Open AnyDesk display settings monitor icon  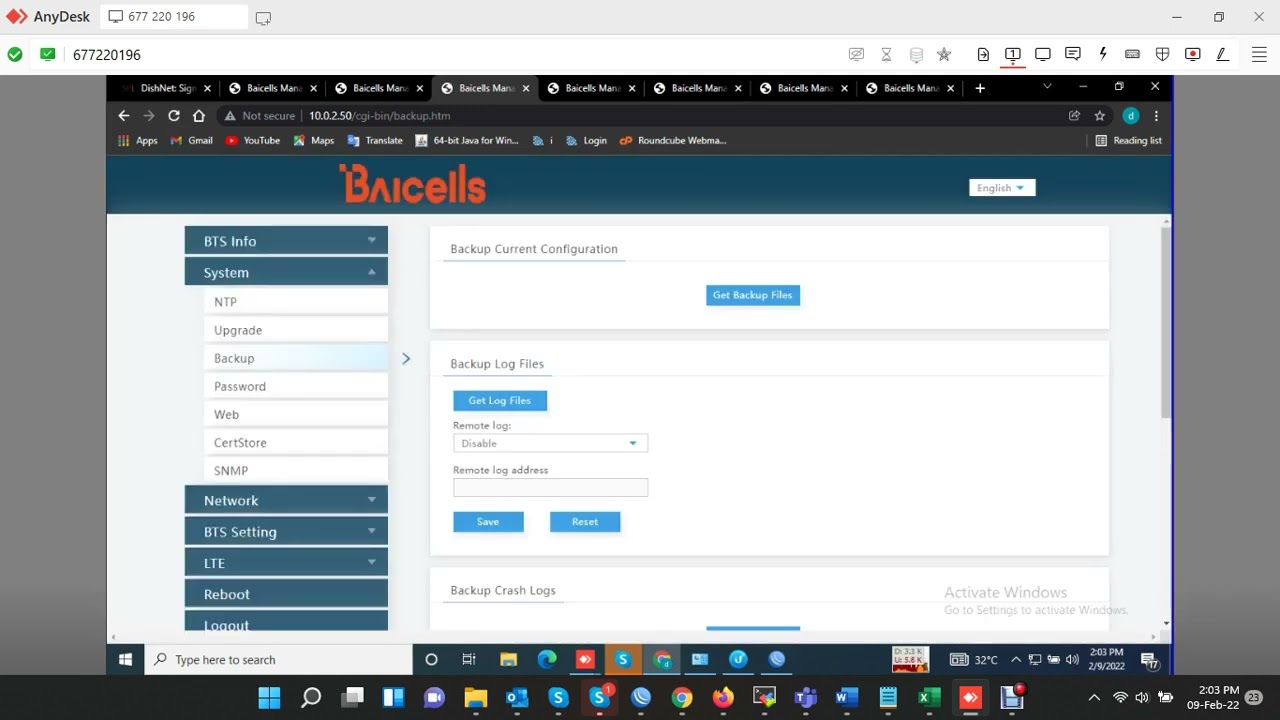pos(1042,54)
